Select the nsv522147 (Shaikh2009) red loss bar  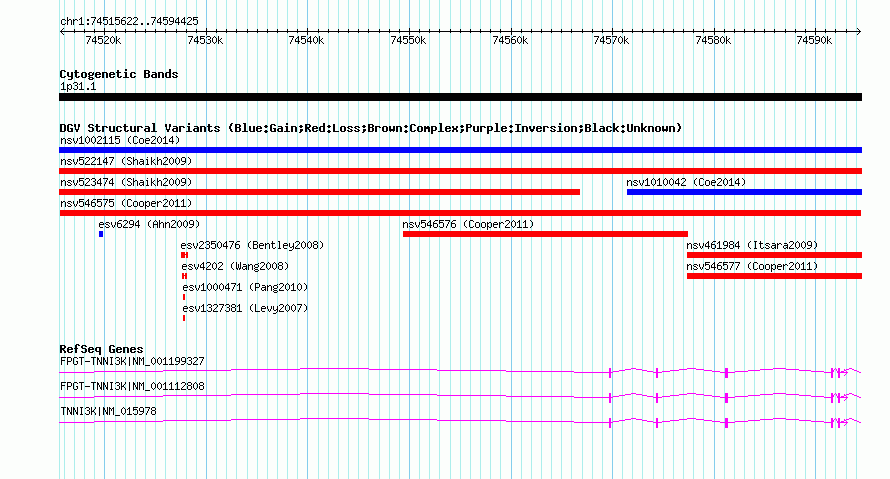[x=460, y=171]
